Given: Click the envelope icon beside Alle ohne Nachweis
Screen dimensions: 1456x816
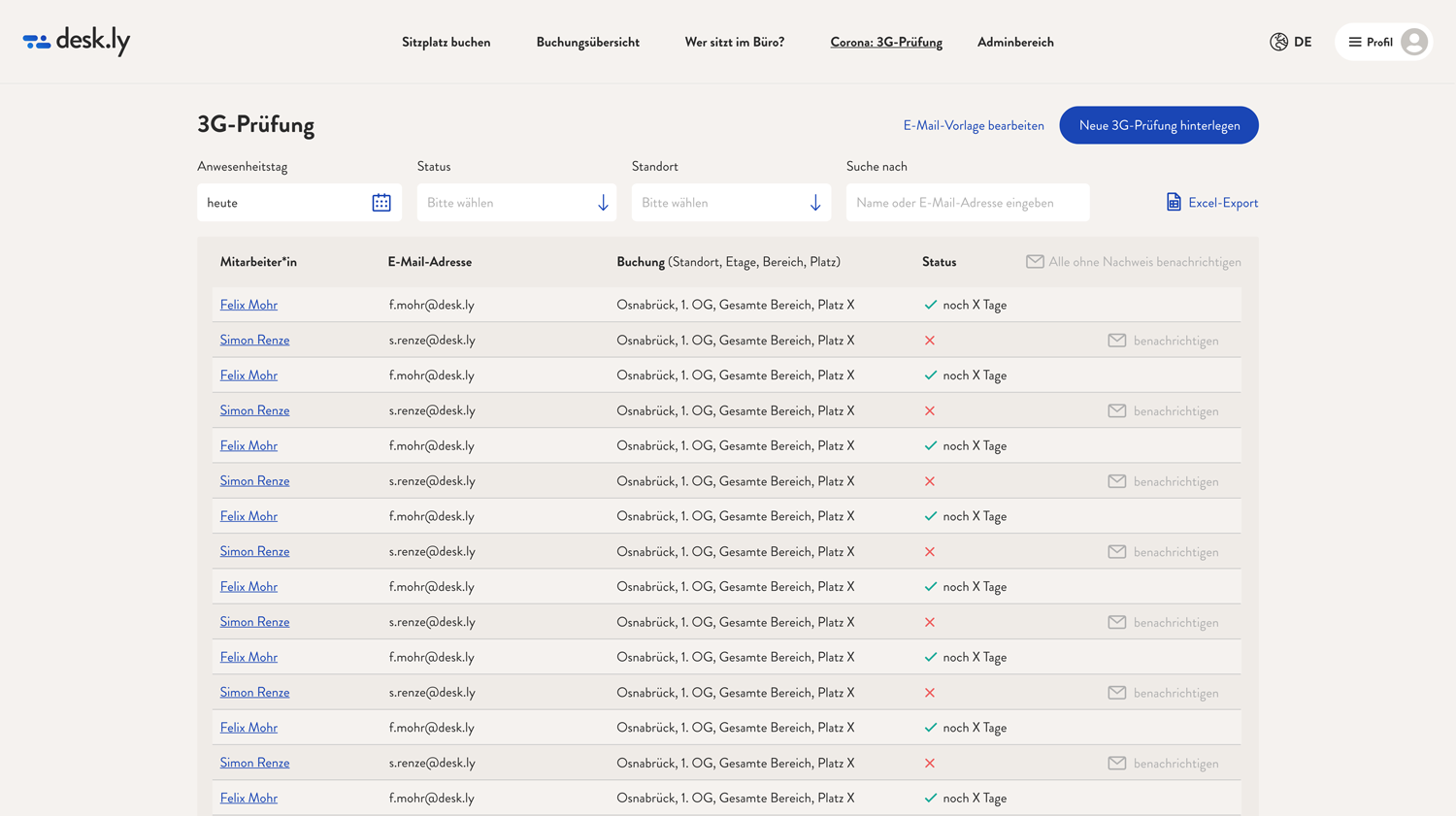Looking at the screenshot, I should (1035, 262).
